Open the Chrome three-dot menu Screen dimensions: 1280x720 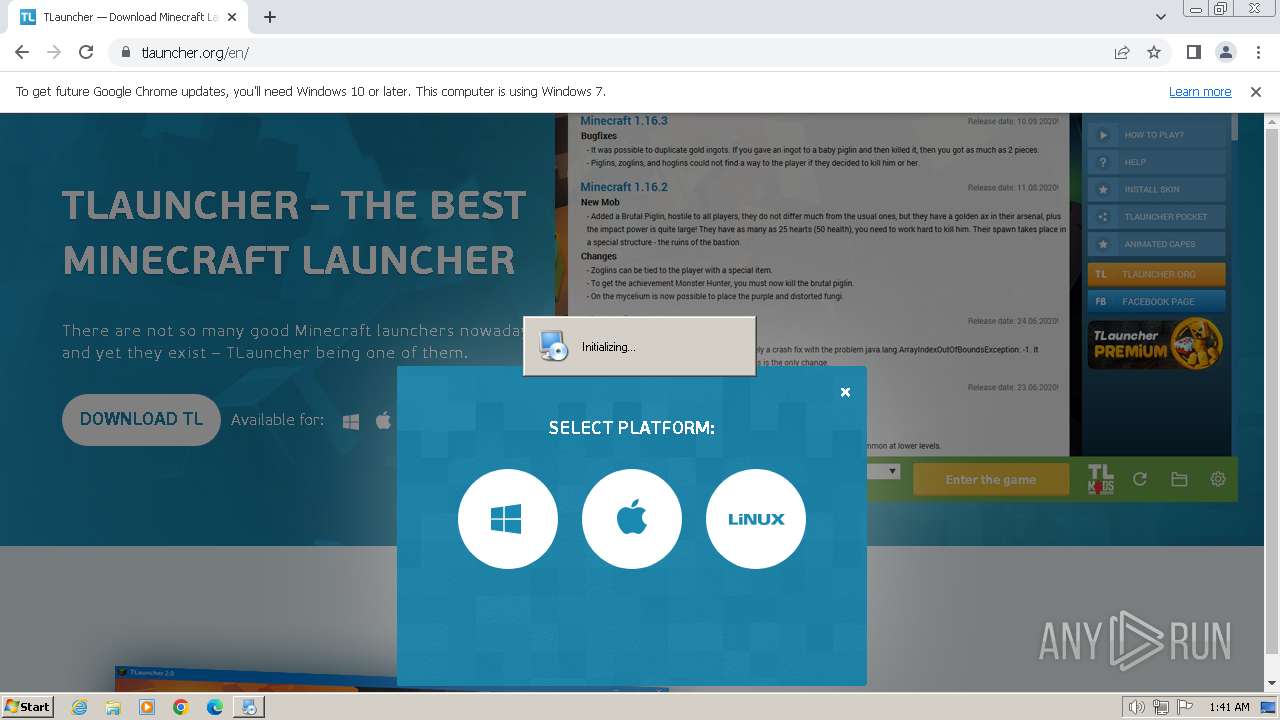[x=1257, y=52]
